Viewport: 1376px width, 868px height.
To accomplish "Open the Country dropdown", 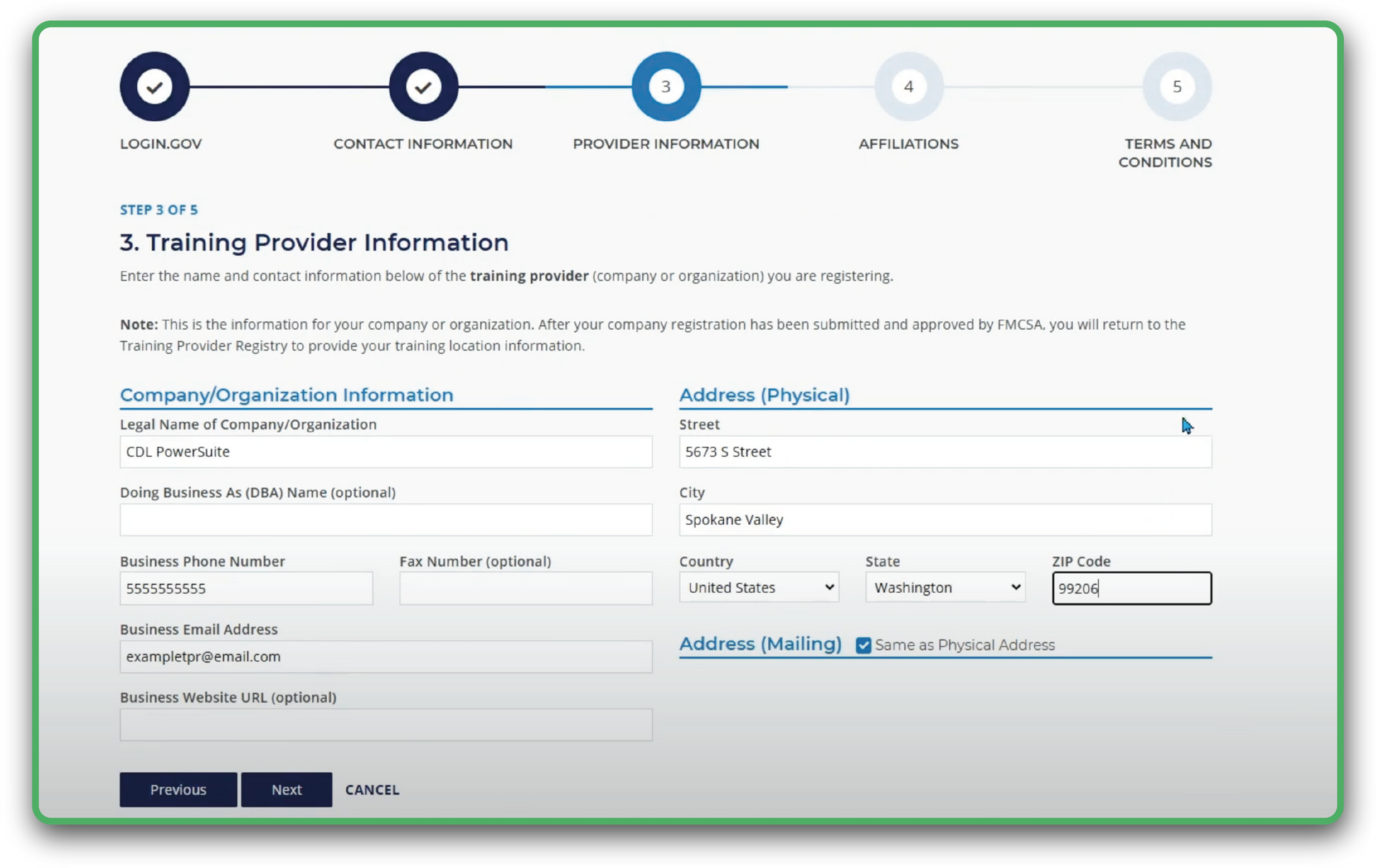I will coord(758,587).
